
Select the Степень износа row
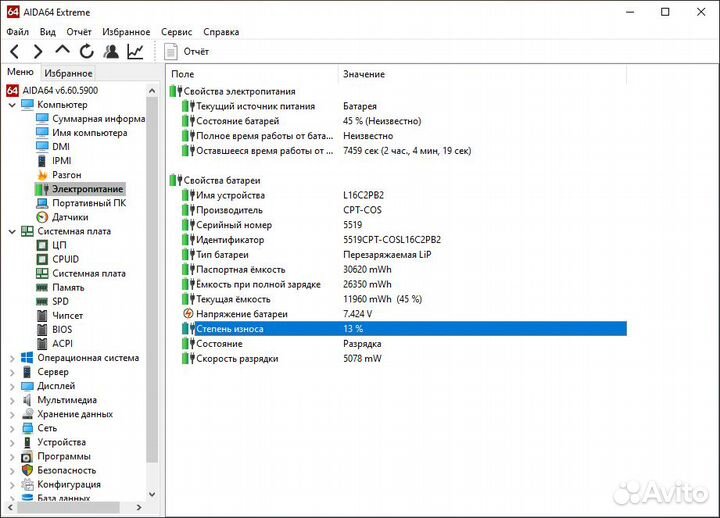(404, 329)
